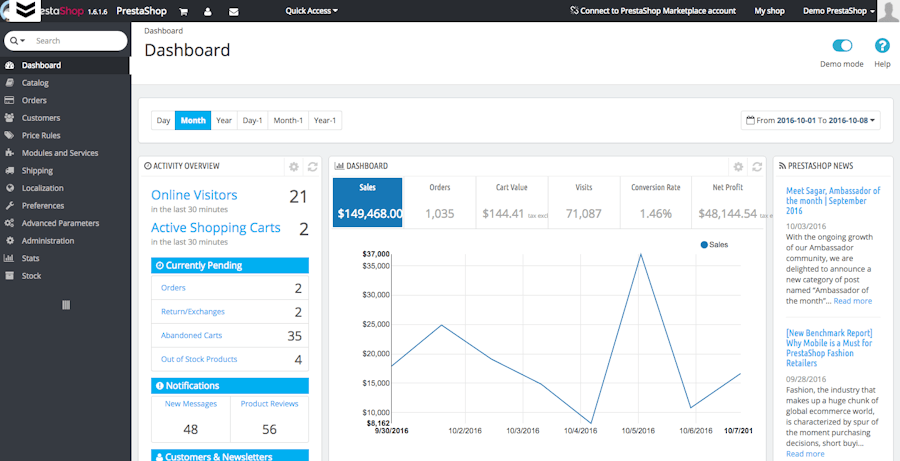This screenshot has width=900, height=461.
Task: Expand the Quick Access dropdown
Action: pos(312,11)
